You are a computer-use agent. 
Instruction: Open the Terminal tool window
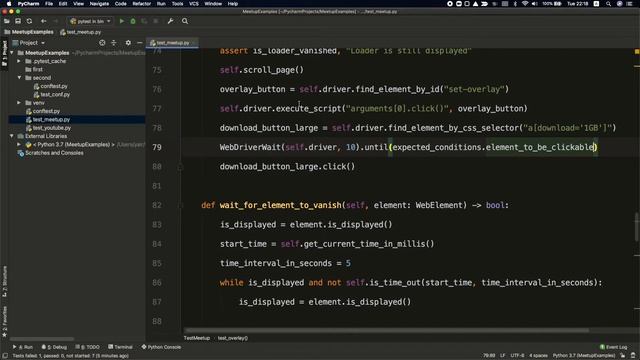tap(120, 347)
